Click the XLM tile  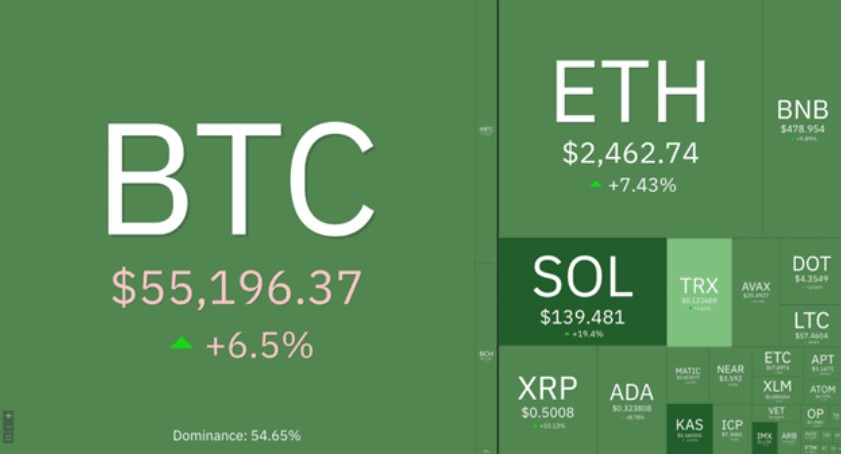coord(777,390)
